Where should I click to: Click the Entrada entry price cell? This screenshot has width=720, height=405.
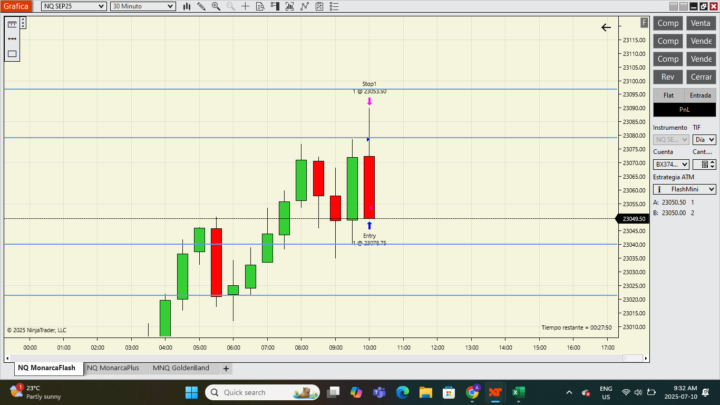pos(700,95)
